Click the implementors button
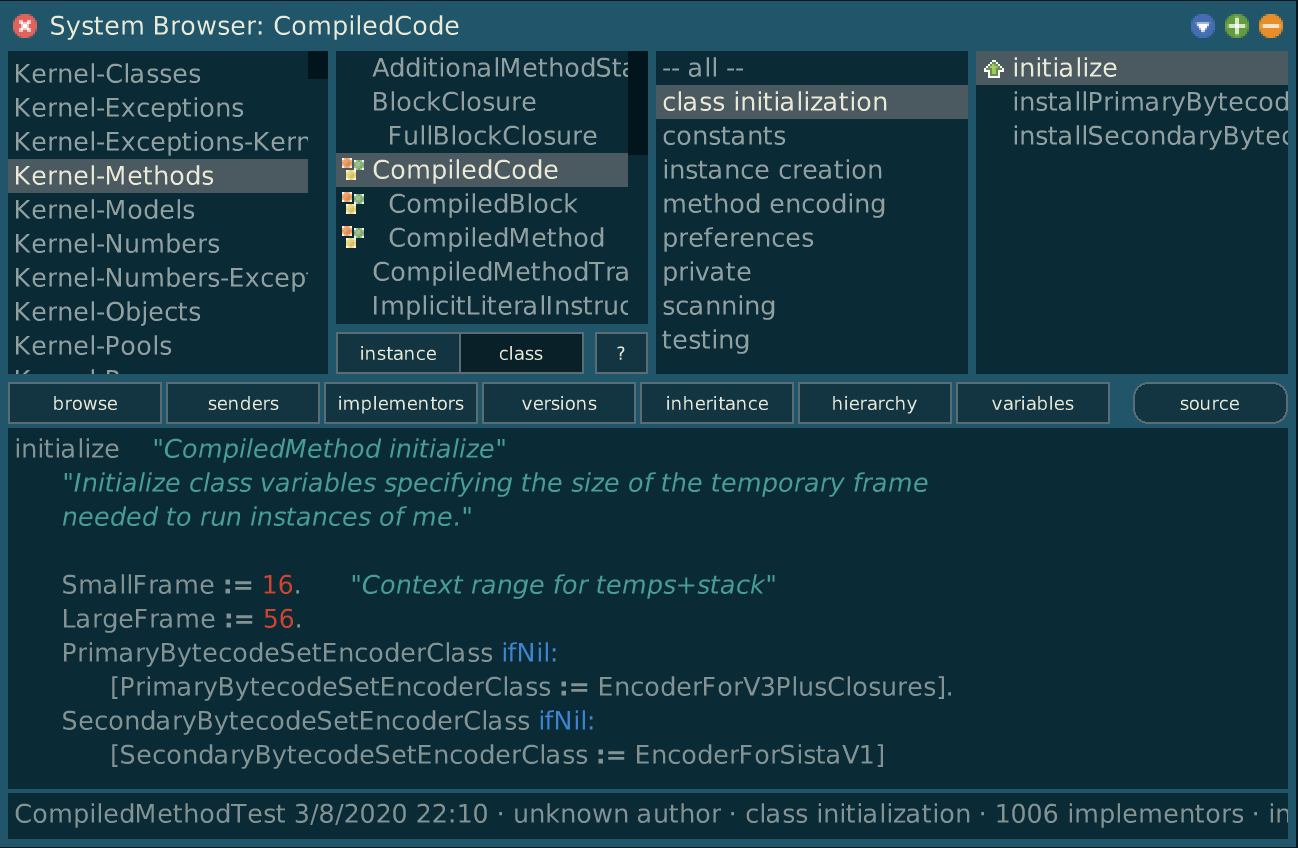 [401, 403]
